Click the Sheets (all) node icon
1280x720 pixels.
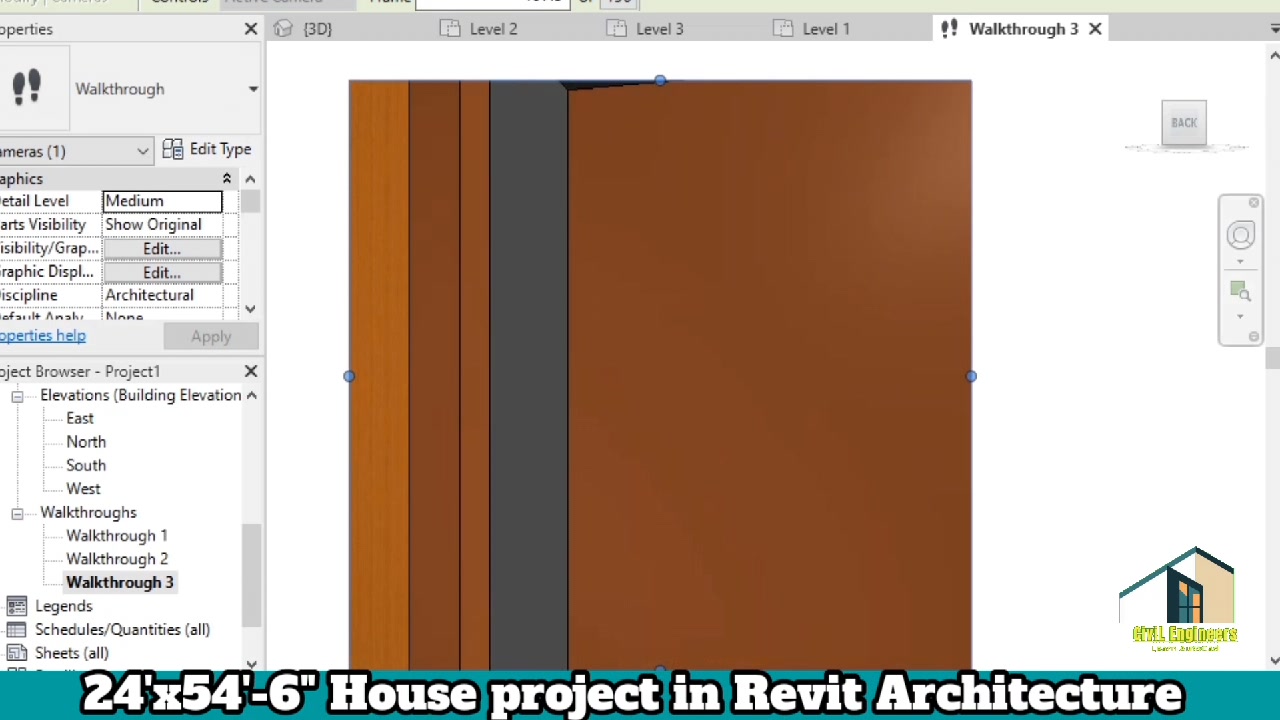16,653
